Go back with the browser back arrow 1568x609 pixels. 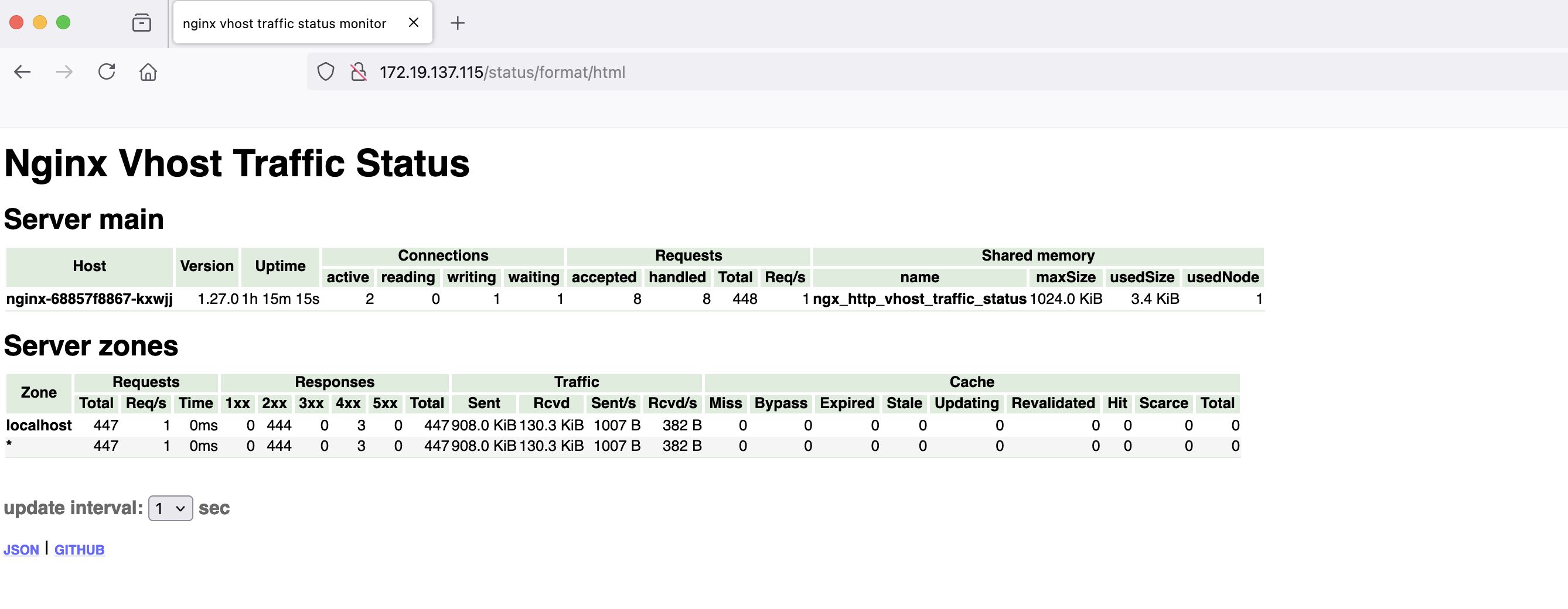pyautogui.click(x=22, y=73)
